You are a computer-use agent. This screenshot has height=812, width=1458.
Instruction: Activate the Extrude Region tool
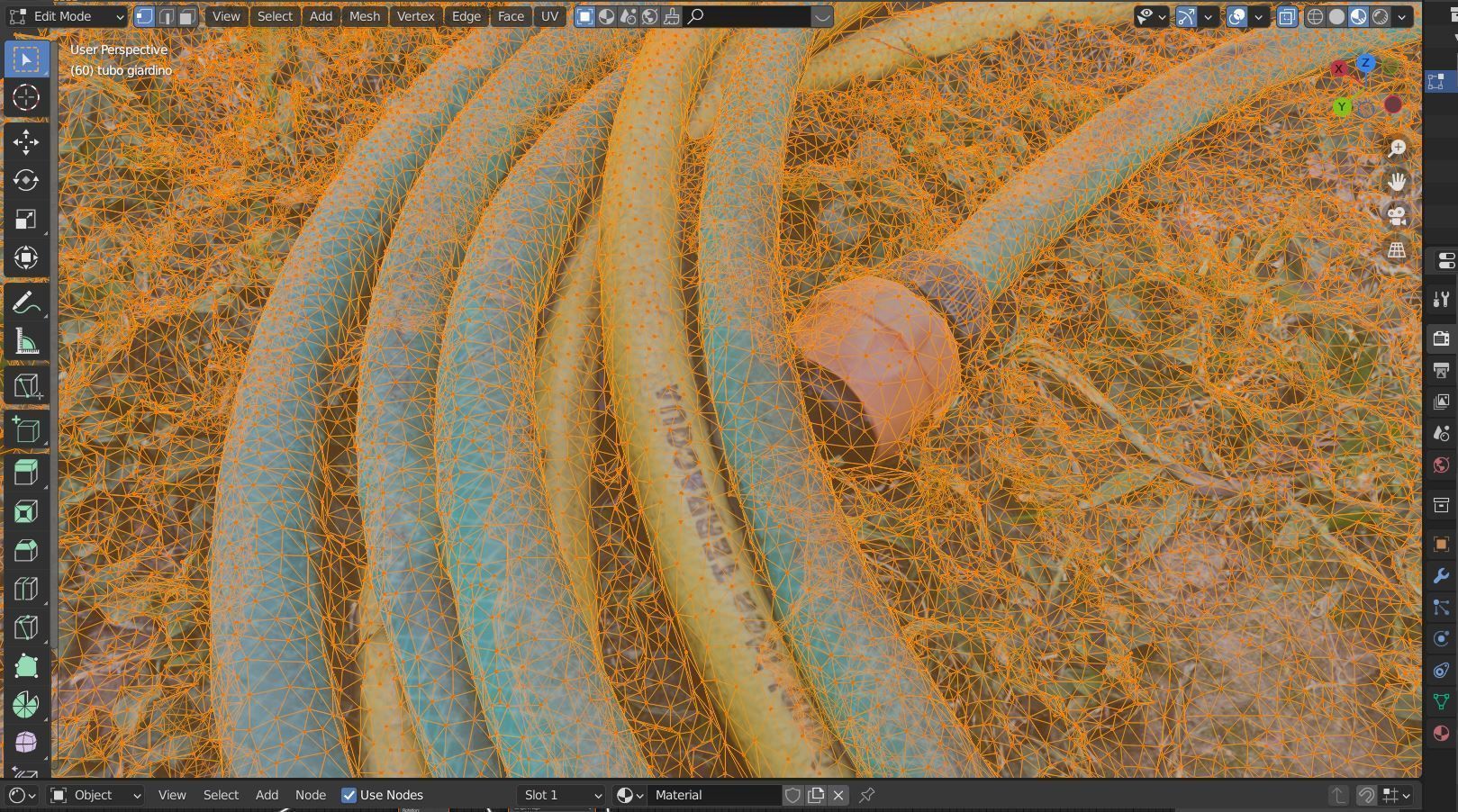26,474
